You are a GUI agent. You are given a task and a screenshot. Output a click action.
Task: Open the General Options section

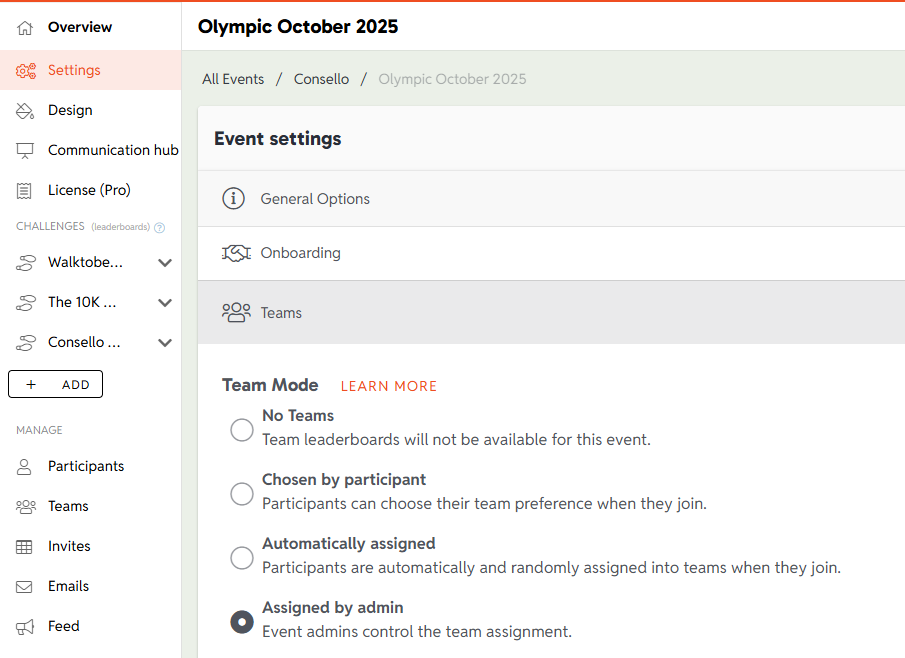(x=315, y=199)
